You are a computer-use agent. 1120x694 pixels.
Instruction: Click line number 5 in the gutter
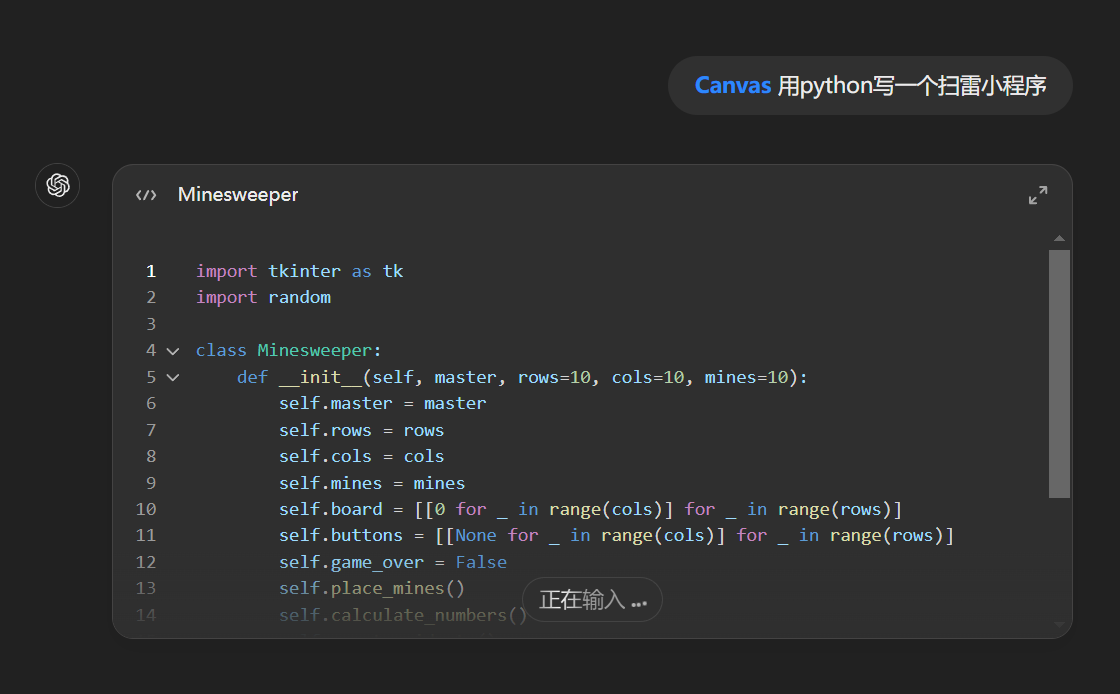pyautogui.click(x=151, y=377)
